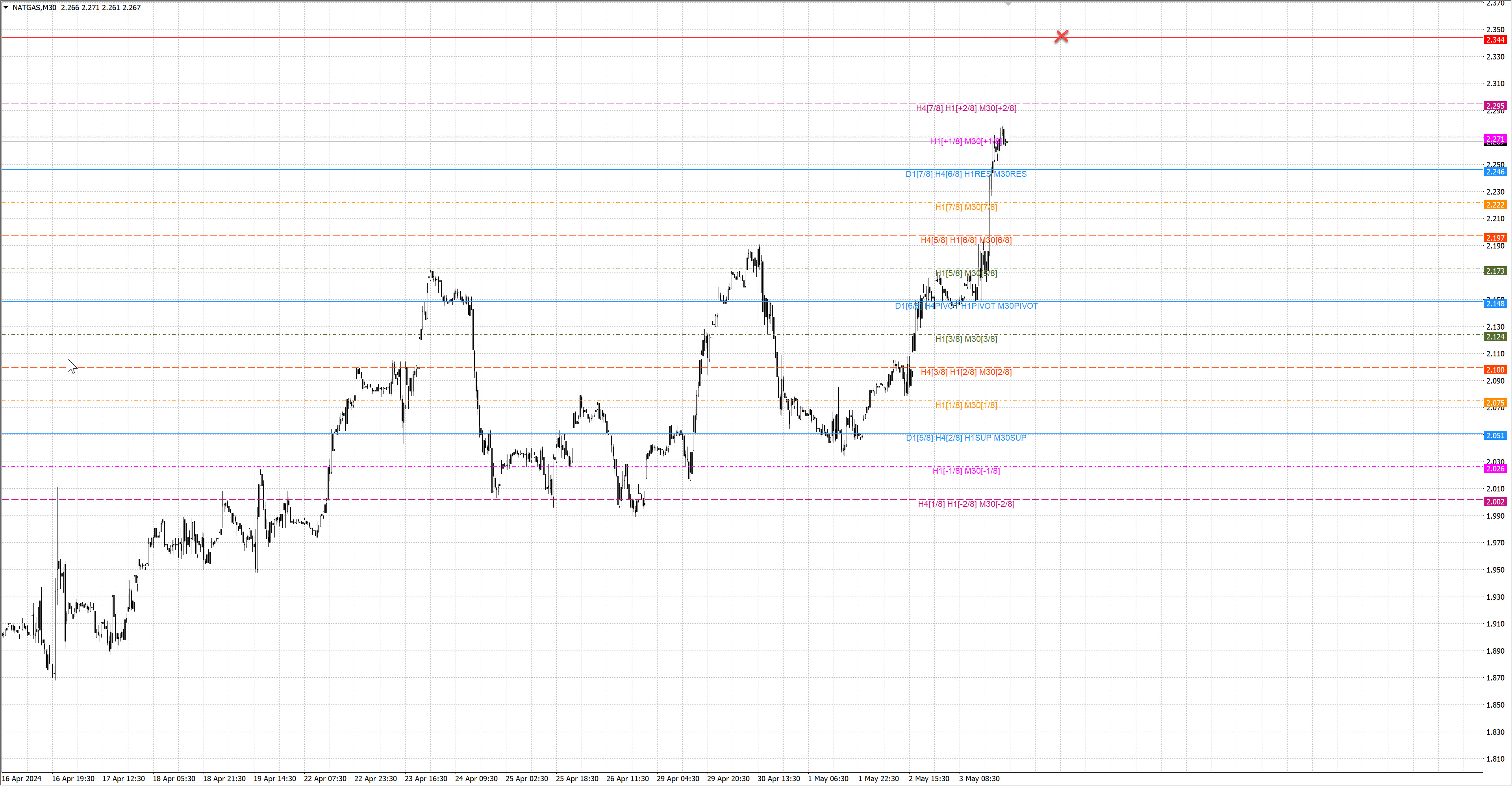Screen dimensions: 1512x786
Task: Open the NATGAS,M30 dropdown triangle
Action: pyautogui.click(x=6, y=7)
